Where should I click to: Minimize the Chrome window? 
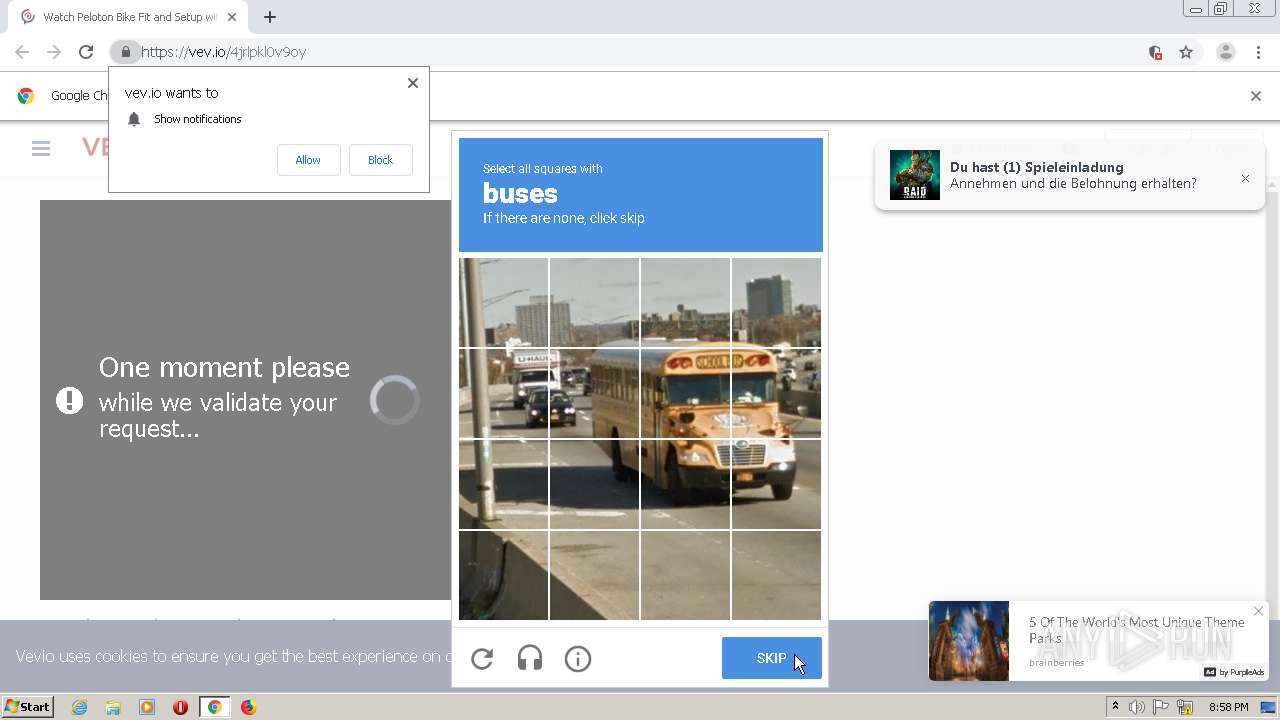click(x=1196, y=9)
